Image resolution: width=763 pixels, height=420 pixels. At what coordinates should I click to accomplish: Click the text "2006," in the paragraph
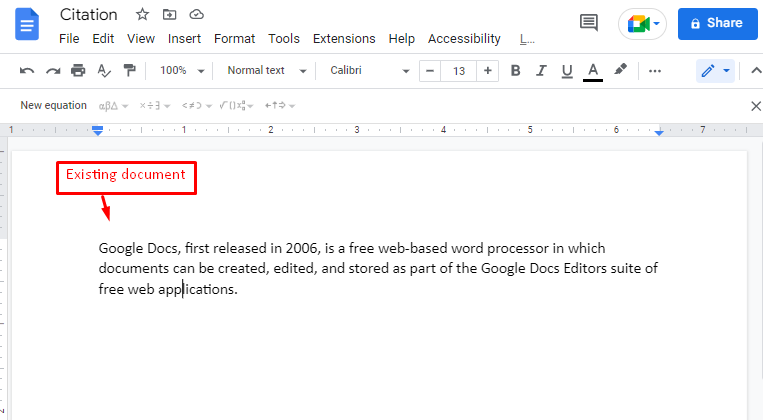[303, 249]
